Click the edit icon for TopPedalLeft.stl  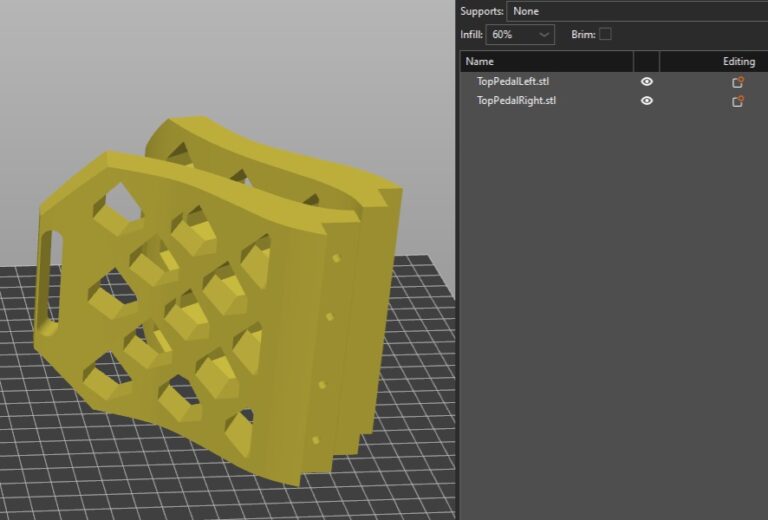coord(738,82)
